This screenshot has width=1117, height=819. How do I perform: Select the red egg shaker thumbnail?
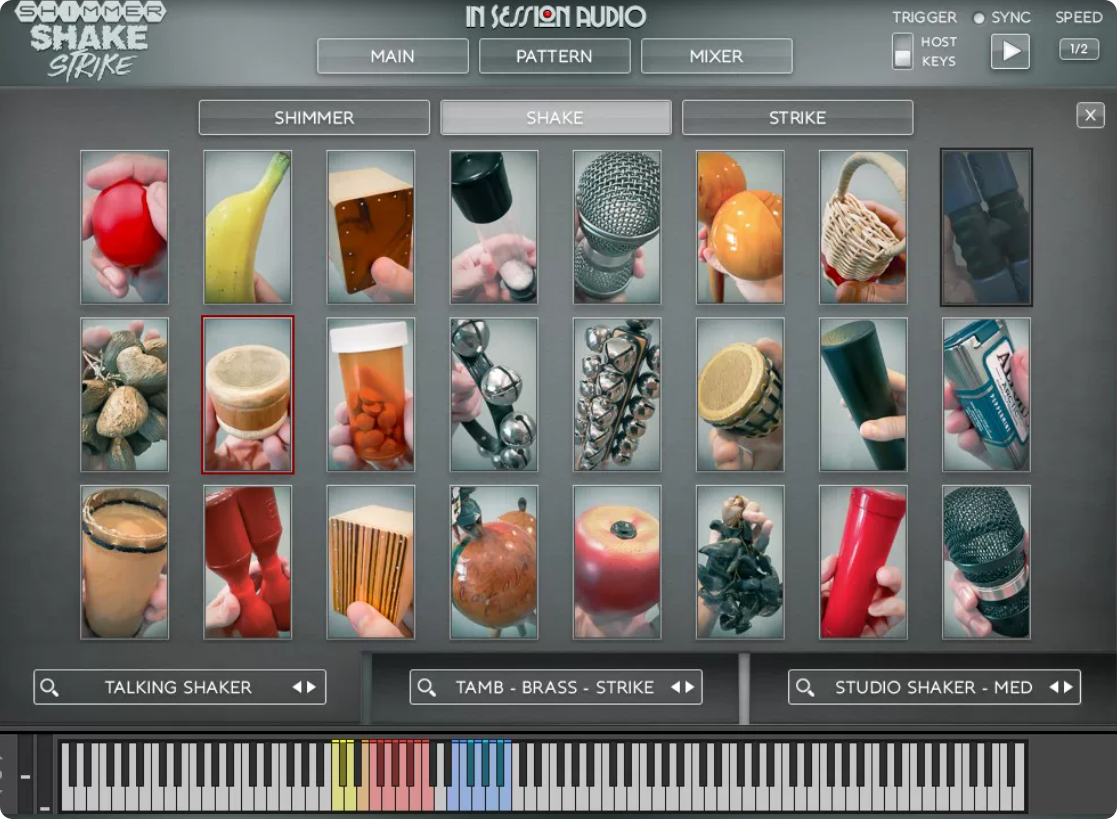pyautogui.click(x=125, y=227)
